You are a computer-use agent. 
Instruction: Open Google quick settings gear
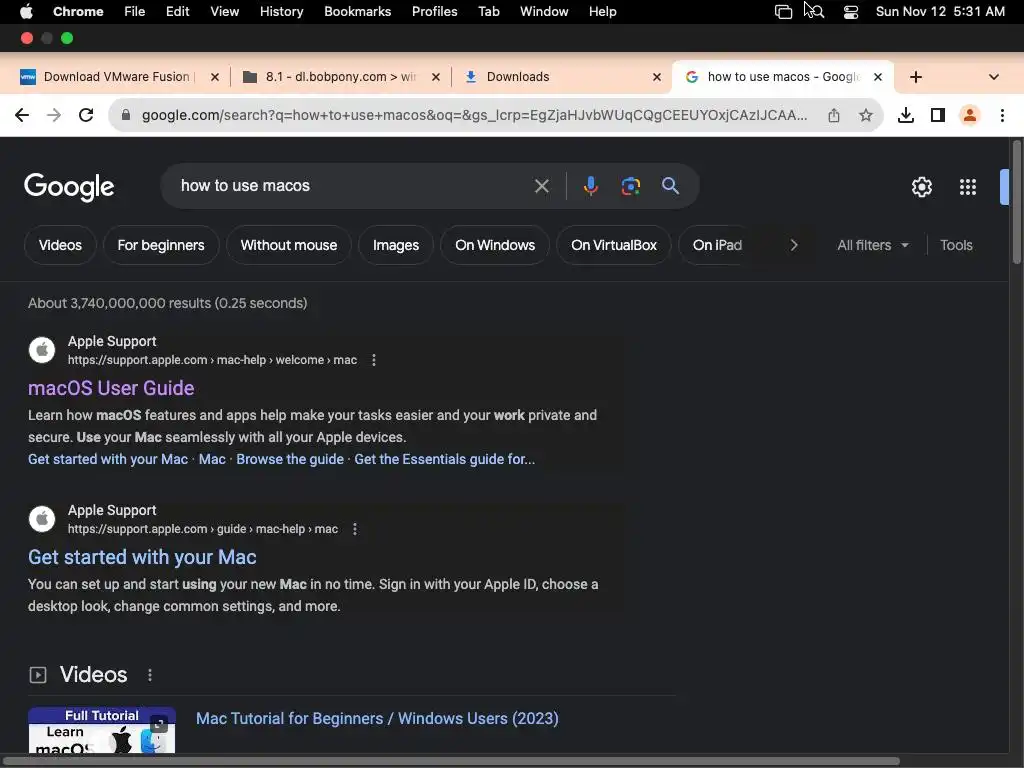point(921,187)
